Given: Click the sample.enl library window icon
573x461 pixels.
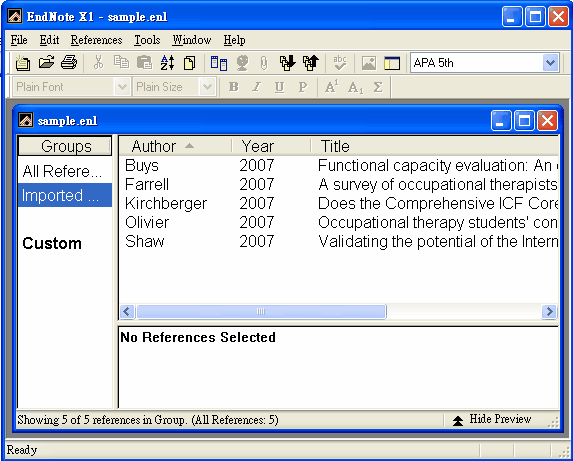Looking at the screenshot, I should tap(26, 120).
